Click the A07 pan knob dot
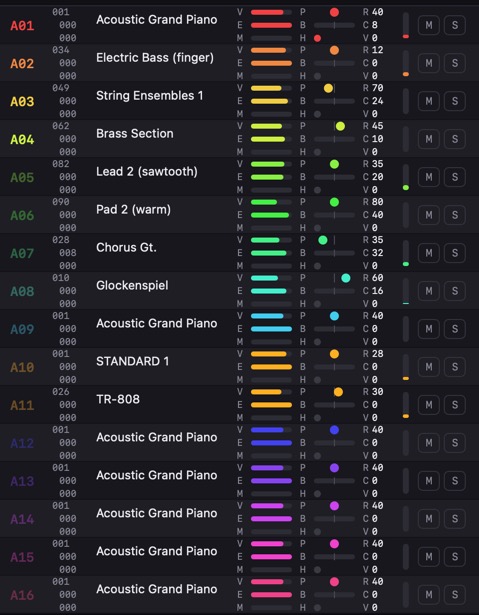Screen dimensions: 479x615 coord(323,240)
